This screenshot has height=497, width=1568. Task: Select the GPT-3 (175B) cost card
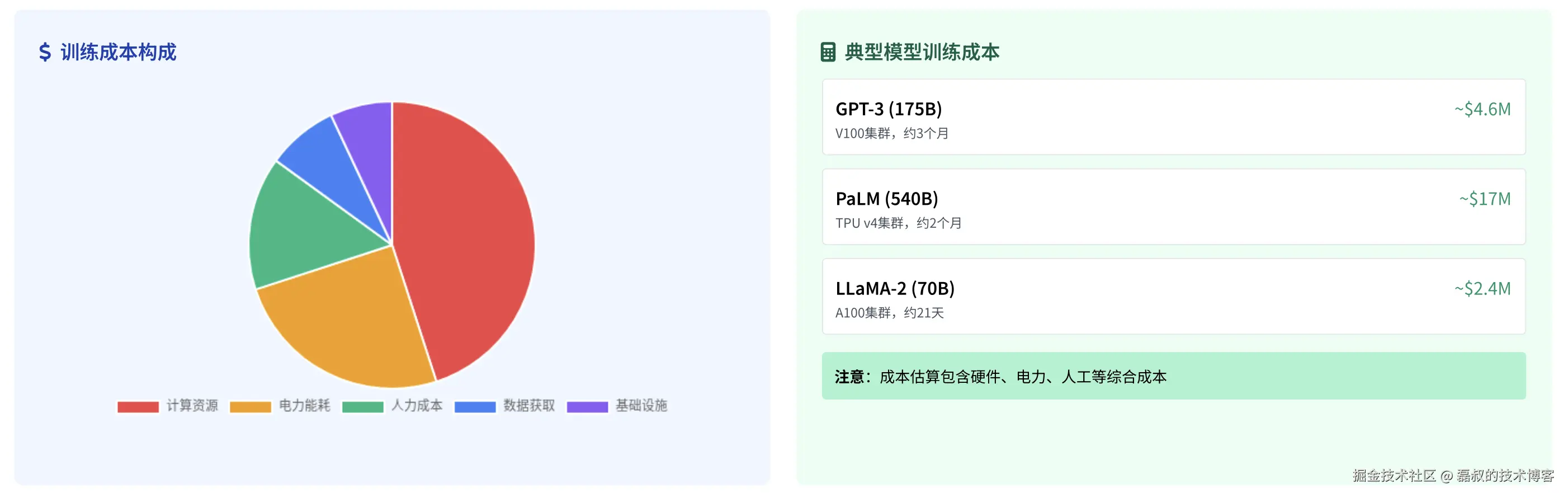1174,117
